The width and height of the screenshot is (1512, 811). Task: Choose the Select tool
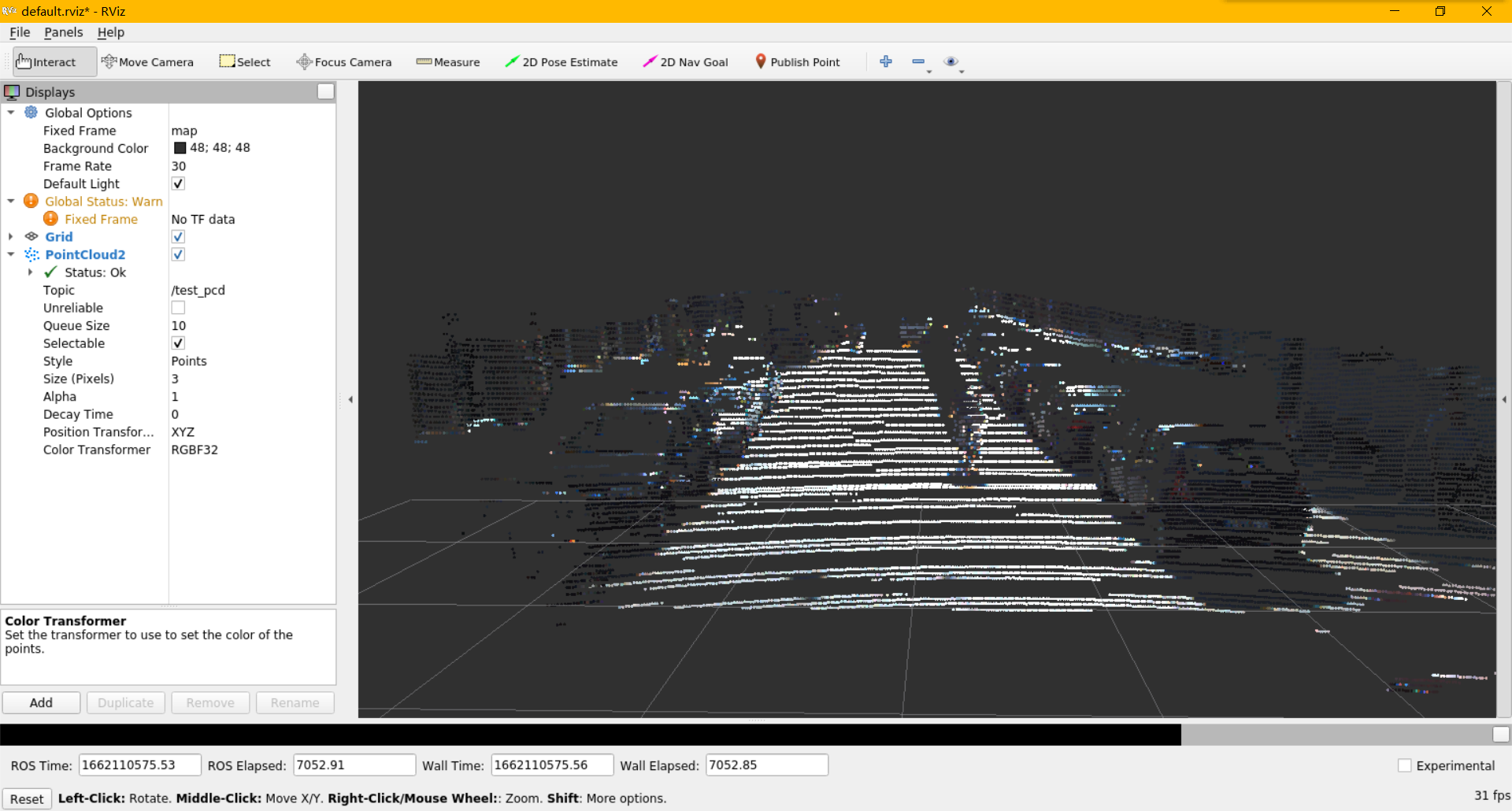[245, 61]
